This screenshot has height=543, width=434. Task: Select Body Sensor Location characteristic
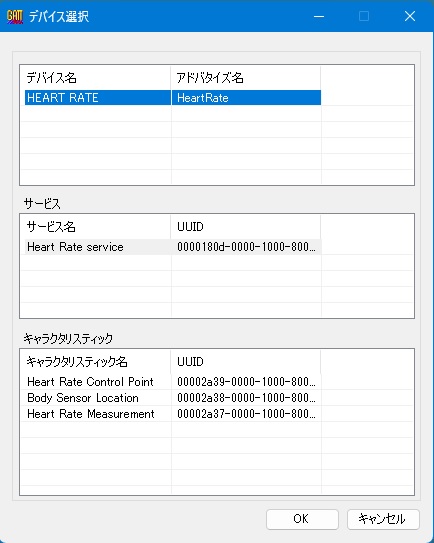click(x=83, y=398)
